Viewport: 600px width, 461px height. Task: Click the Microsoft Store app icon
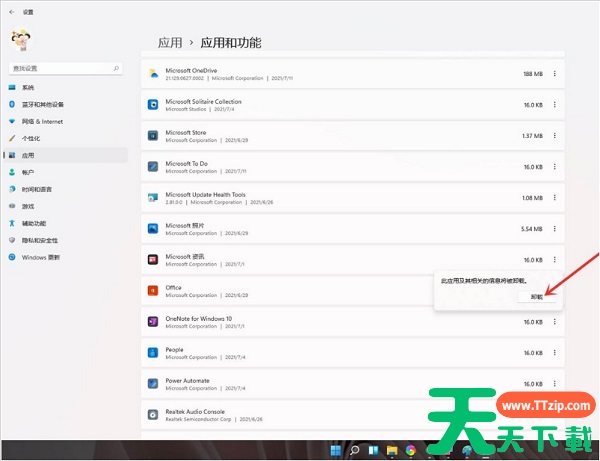tap(153, 135)
